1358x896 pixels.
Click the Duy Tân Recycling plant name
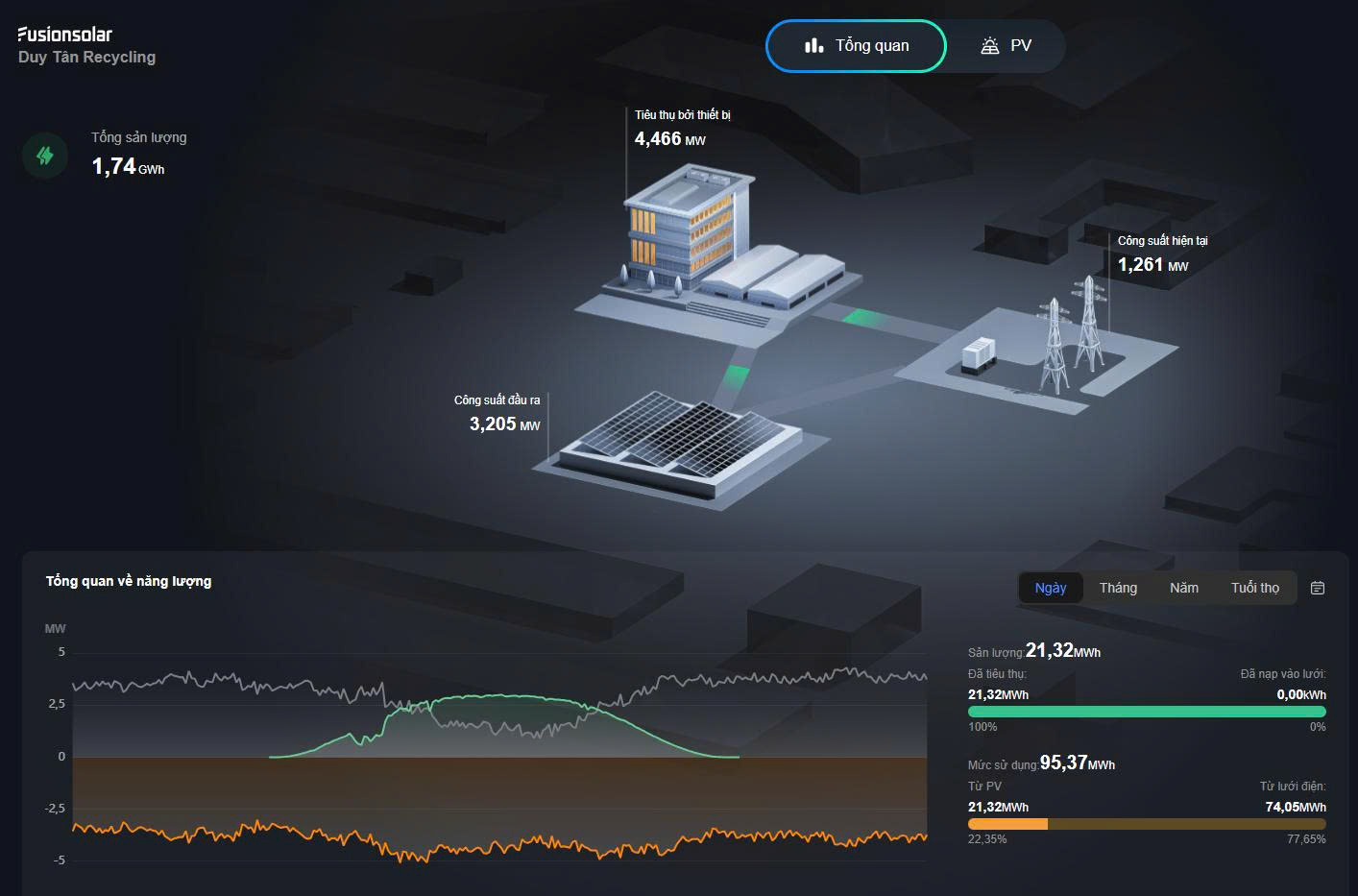tap(86, 58)
